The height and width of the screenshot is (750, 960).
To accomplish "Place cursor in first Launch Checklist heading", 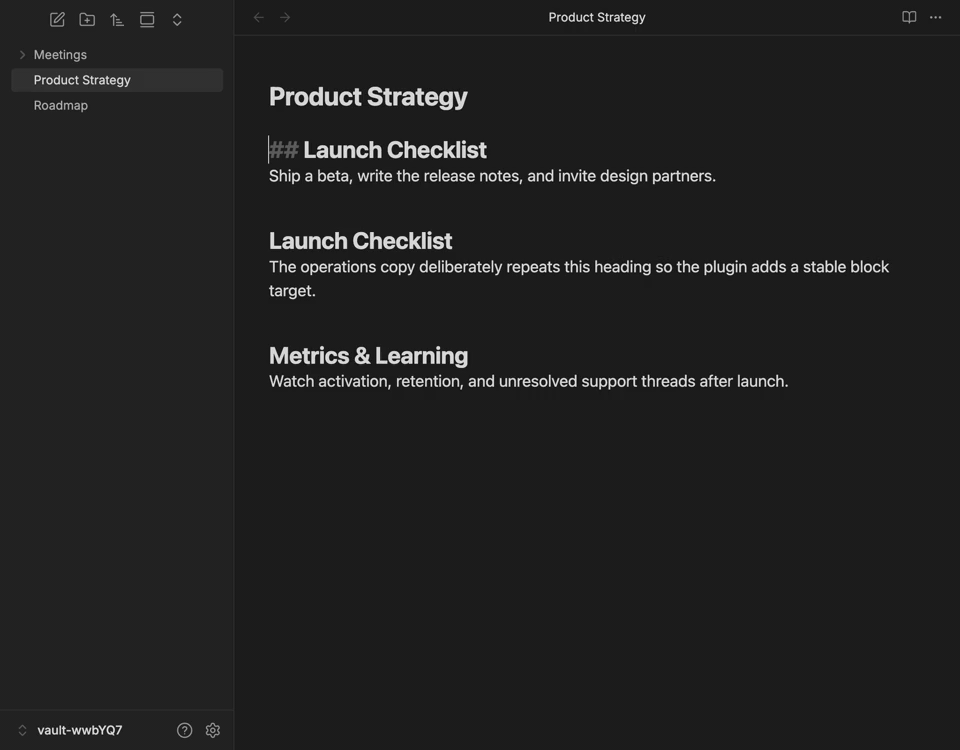I will (395, 150).
